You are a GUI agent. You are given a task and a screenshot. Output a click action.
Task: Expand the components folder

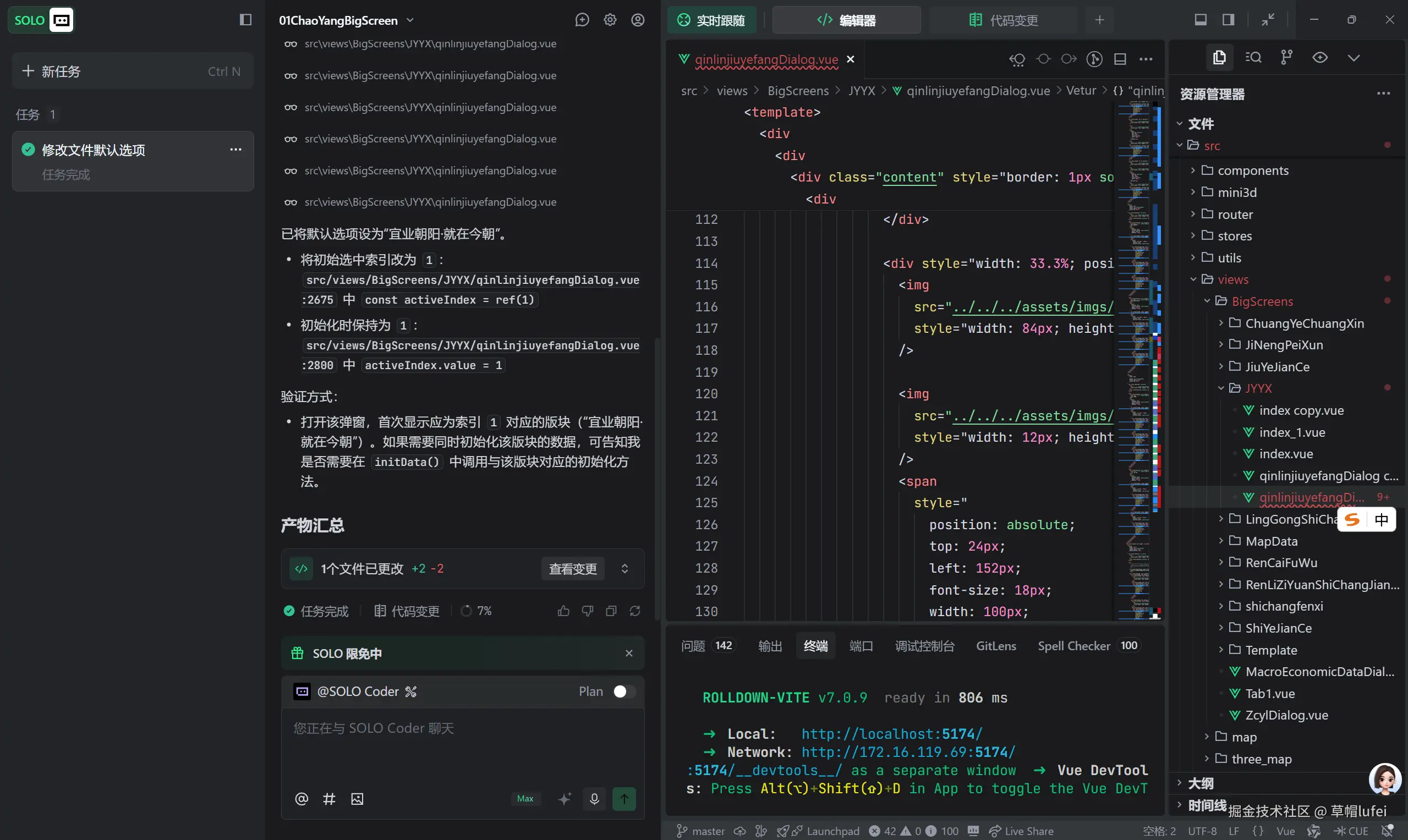[x=1252, y=171]
